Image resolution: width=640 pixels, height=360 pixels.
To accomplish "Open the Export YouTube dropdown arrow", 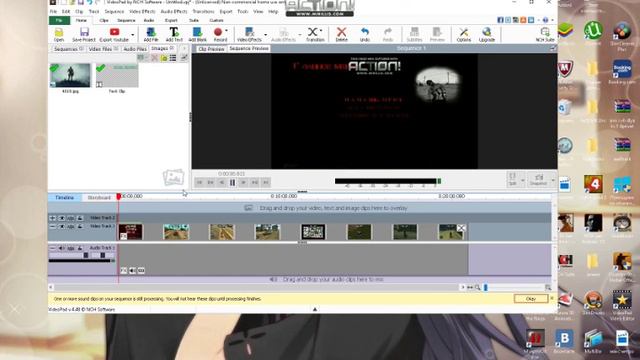I will [132, 34].
